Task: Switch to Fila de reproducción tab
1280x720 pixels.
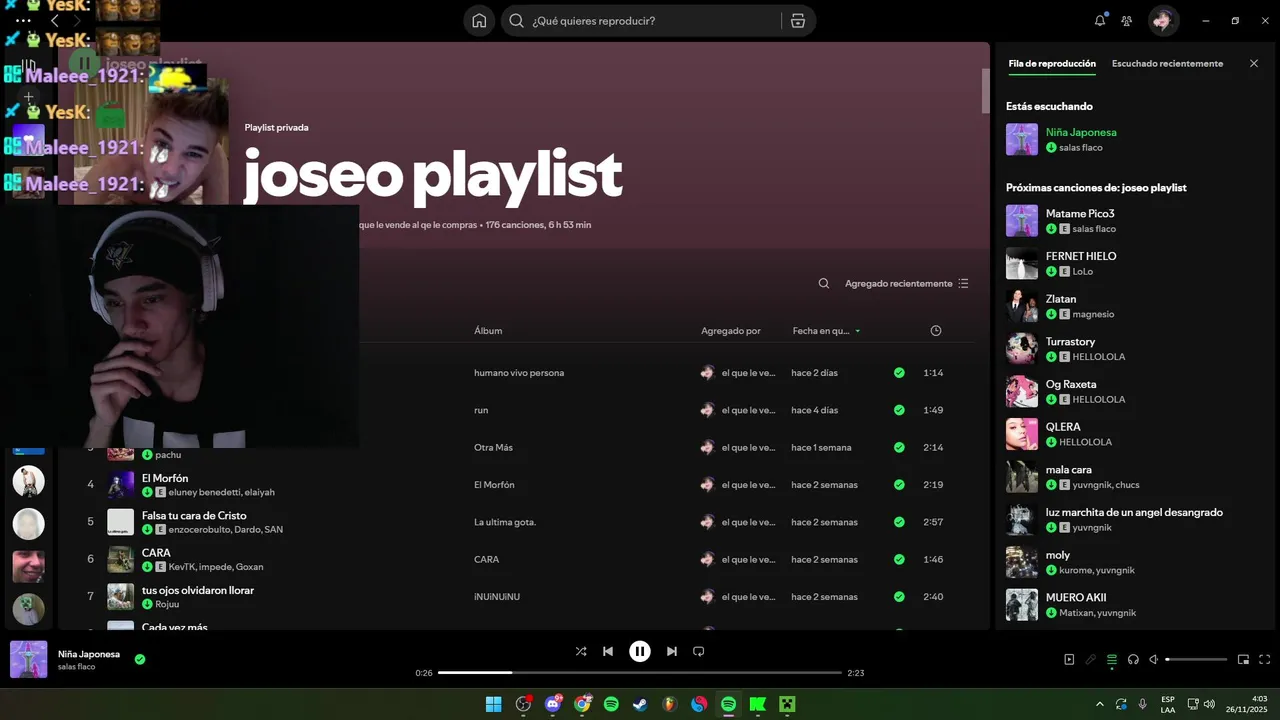Action: pos(1052,63)
